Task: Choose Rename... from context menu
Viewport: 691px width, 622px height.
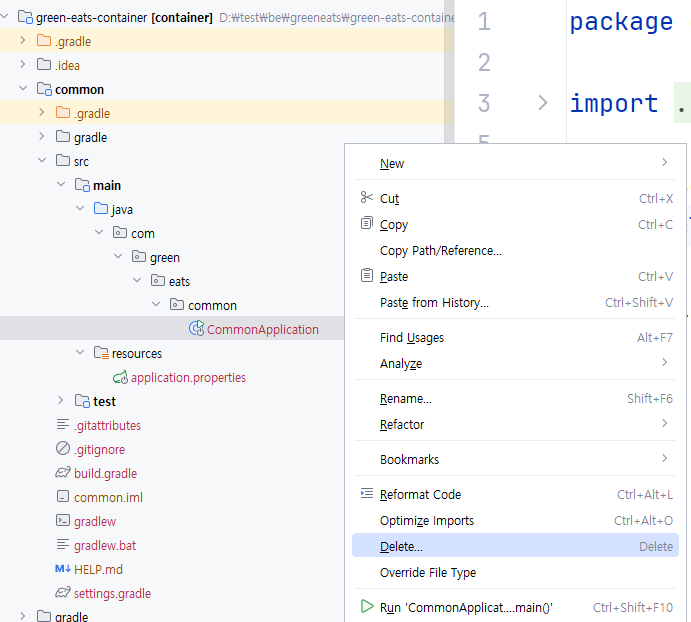Action: click(515, 399)
